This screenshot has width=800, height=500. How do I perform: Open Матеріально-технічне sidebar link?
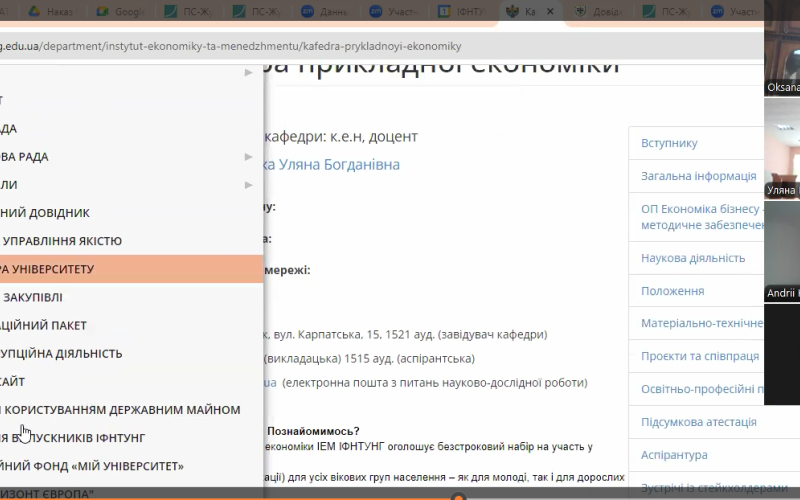point(702,323)
